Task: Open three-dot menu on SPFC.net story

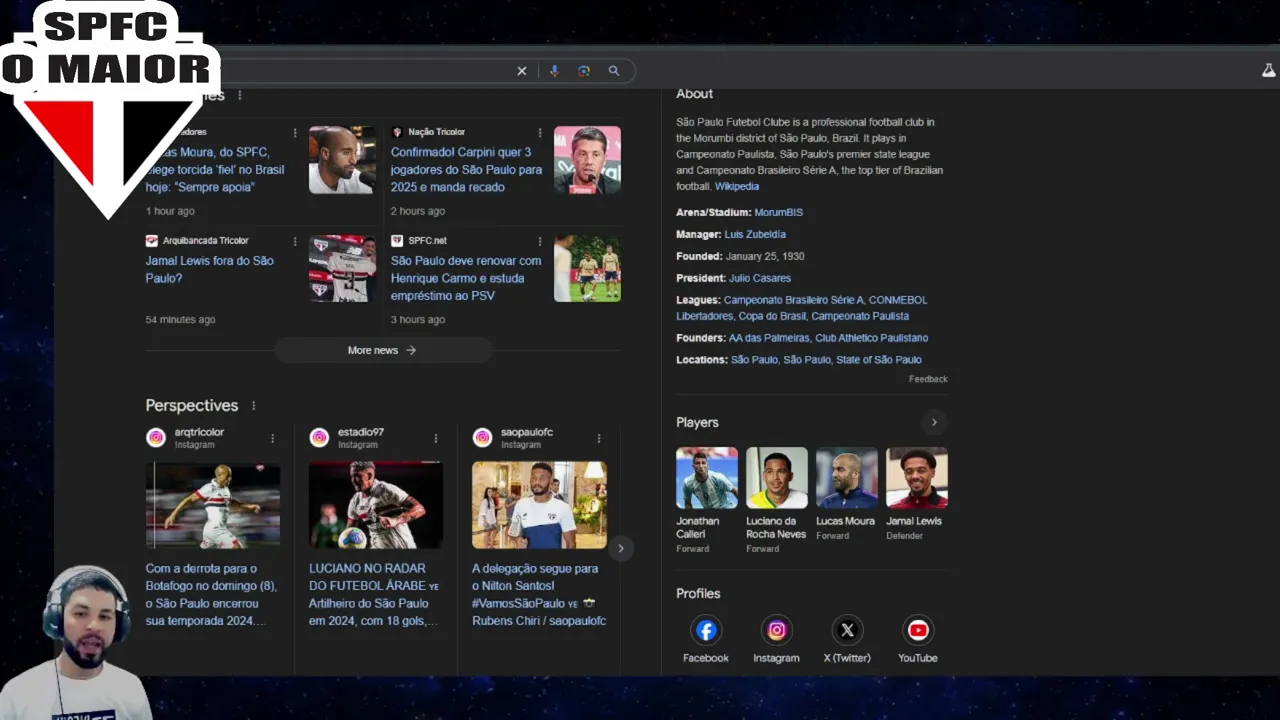Action: tap(540, 241)
